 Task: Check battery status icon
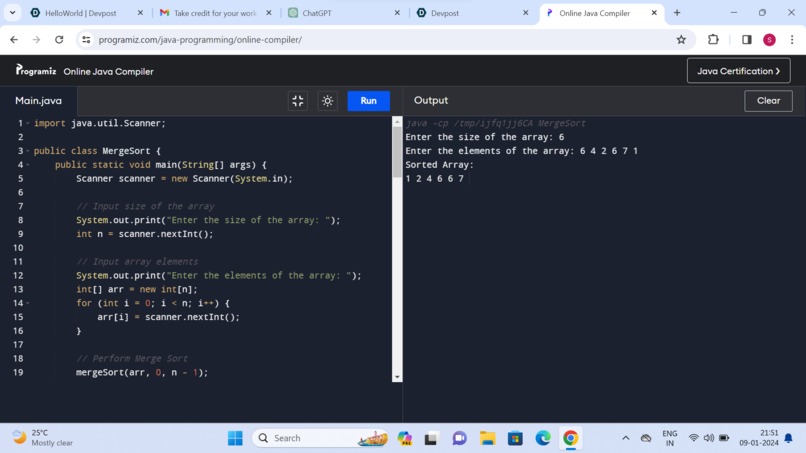pyautogui.click(x=724, y=438)
